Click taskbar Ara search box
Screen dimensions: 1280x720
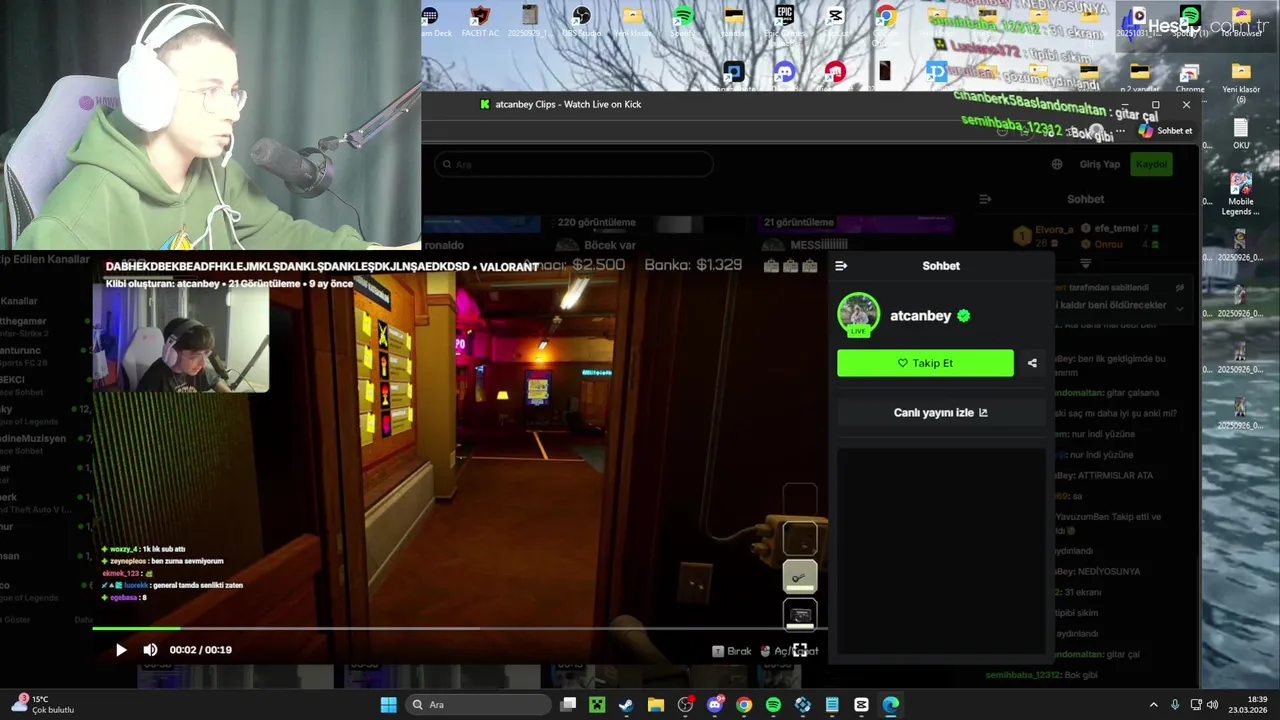(479, 705)
